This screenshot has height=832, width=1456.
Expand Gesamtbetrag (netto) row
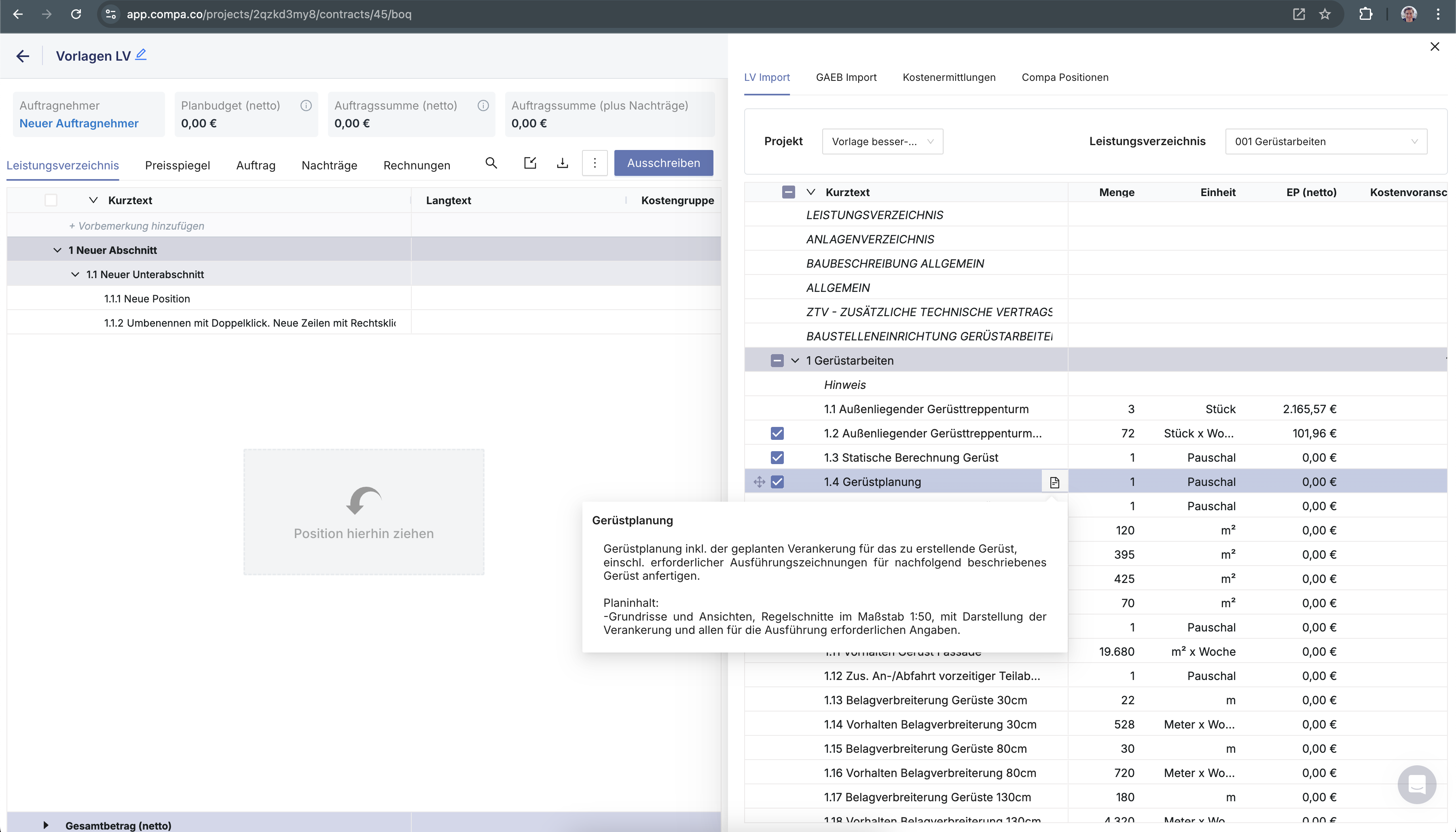46,825
